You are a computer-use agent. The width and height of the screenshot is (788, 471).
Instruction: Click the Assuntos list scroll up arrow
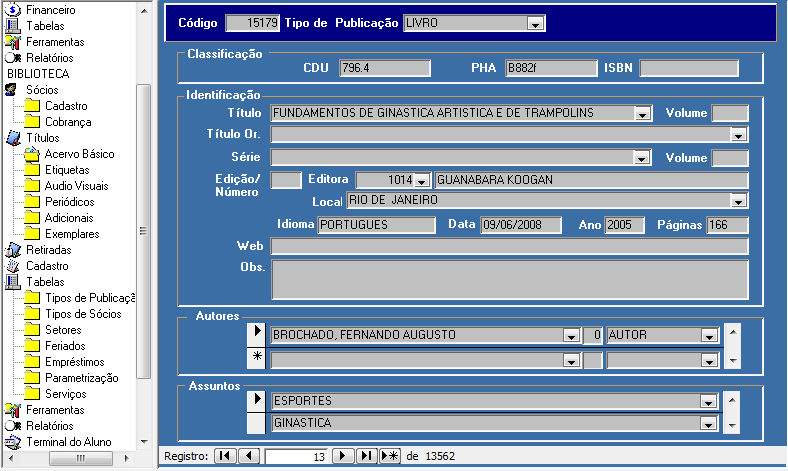click(x=732, y=400)
